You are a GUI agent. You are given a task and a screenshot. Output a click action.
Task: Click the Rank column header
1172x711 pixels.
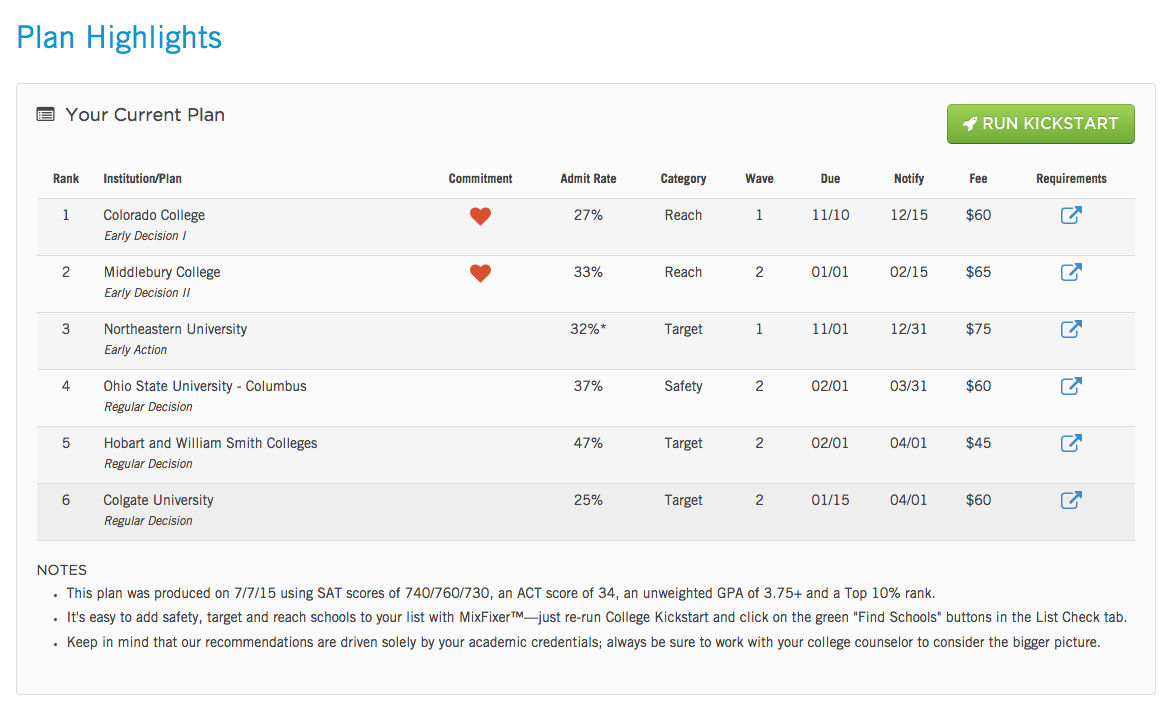click(66, 179)
